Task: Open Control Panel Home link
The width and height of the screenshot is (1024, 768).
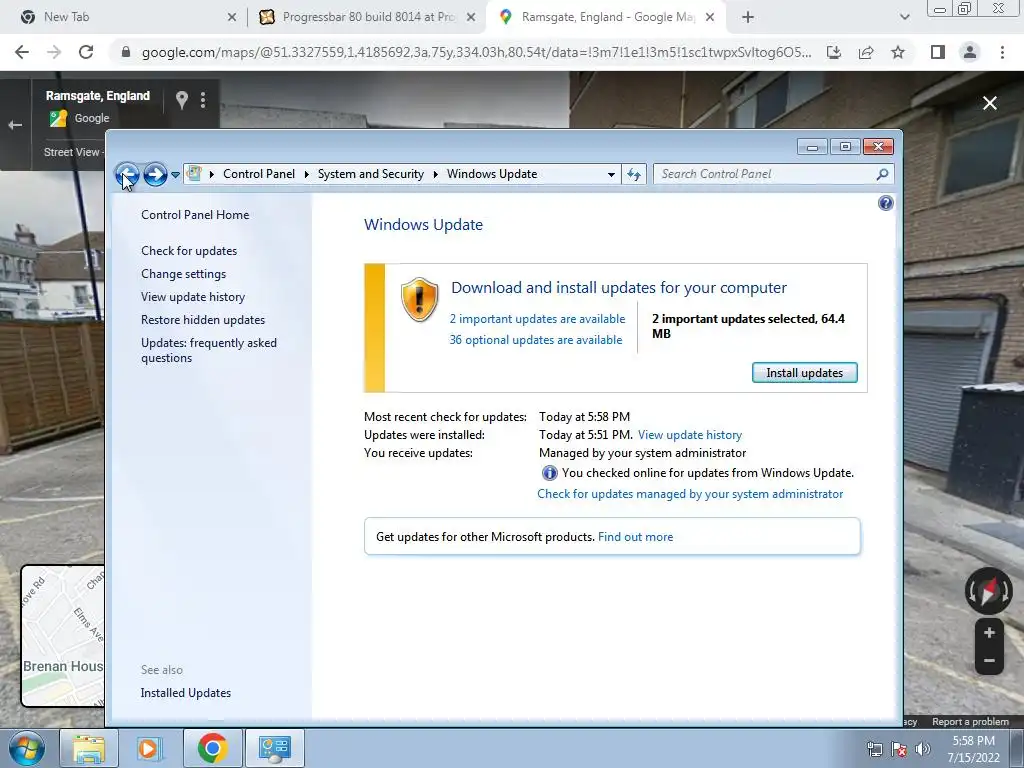Action: point(195,215)
